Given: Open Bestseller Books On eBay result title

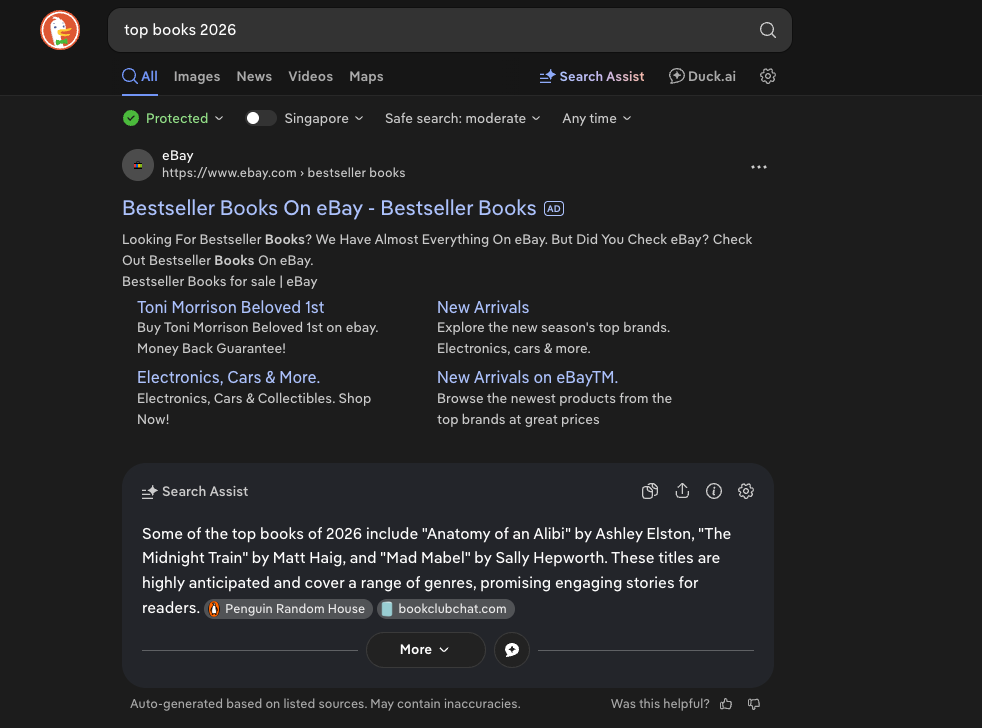Looking at the screenshot, I should point(329,208).
